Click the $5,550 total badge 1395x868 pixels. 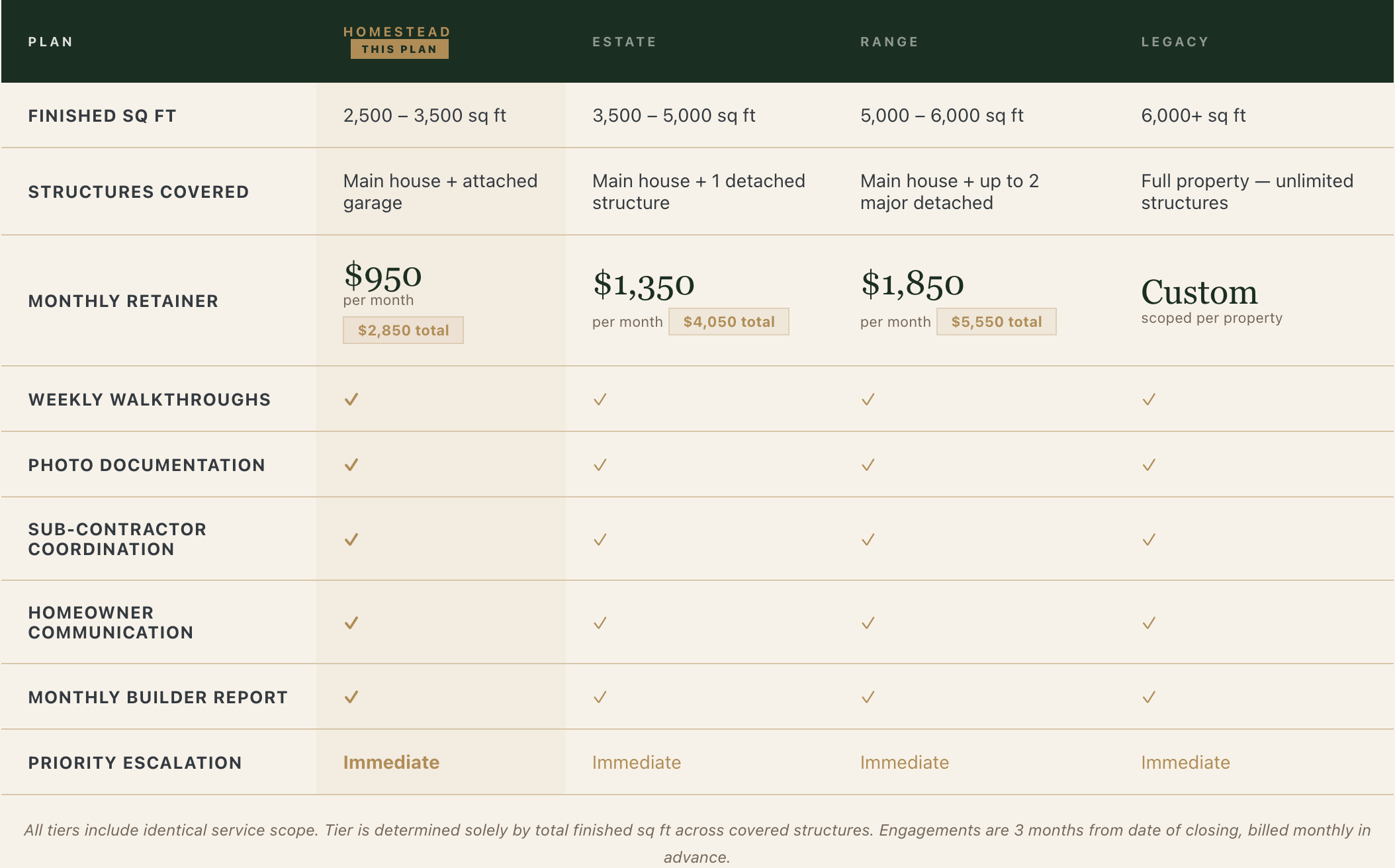pos(997,322)
